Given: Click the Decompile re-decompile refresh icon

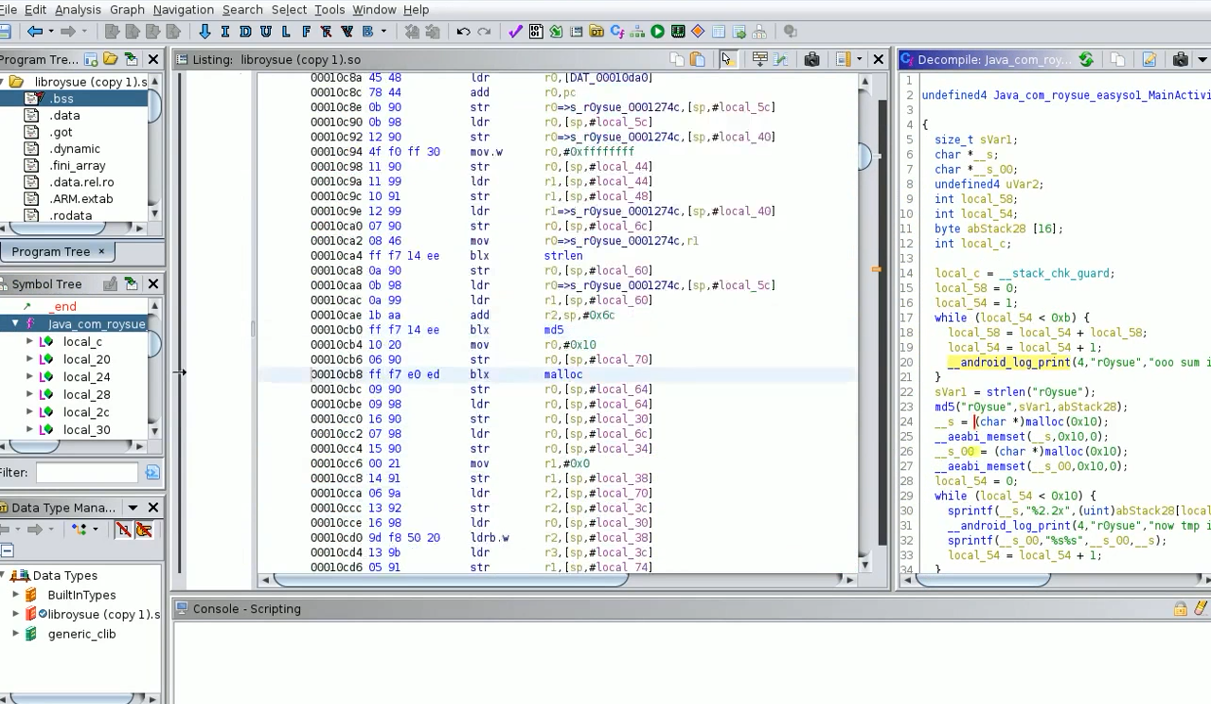Looking at the screenshot, I should (1086, 60).
